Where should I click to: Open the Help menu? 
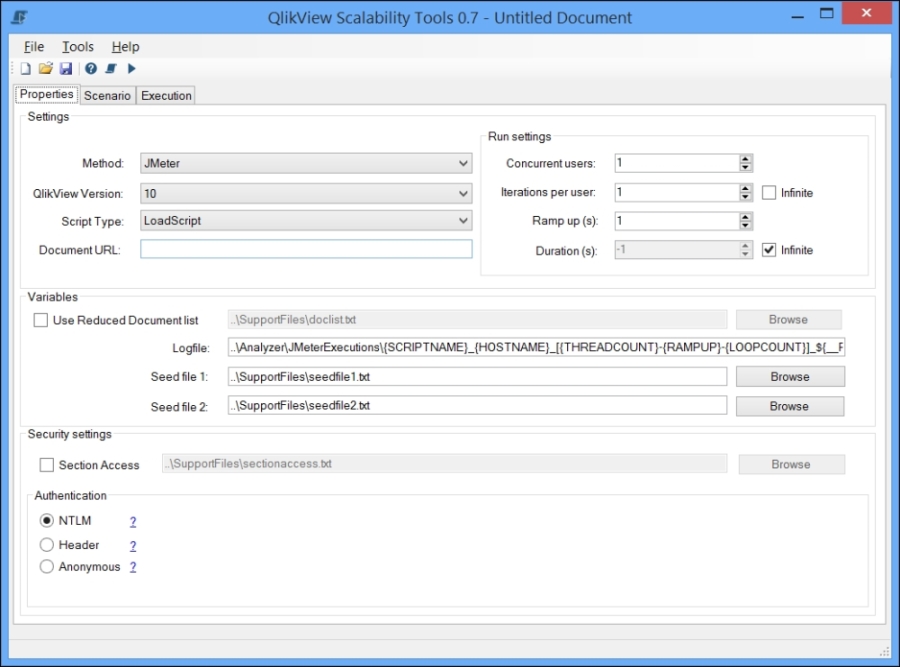click(125, 46)
